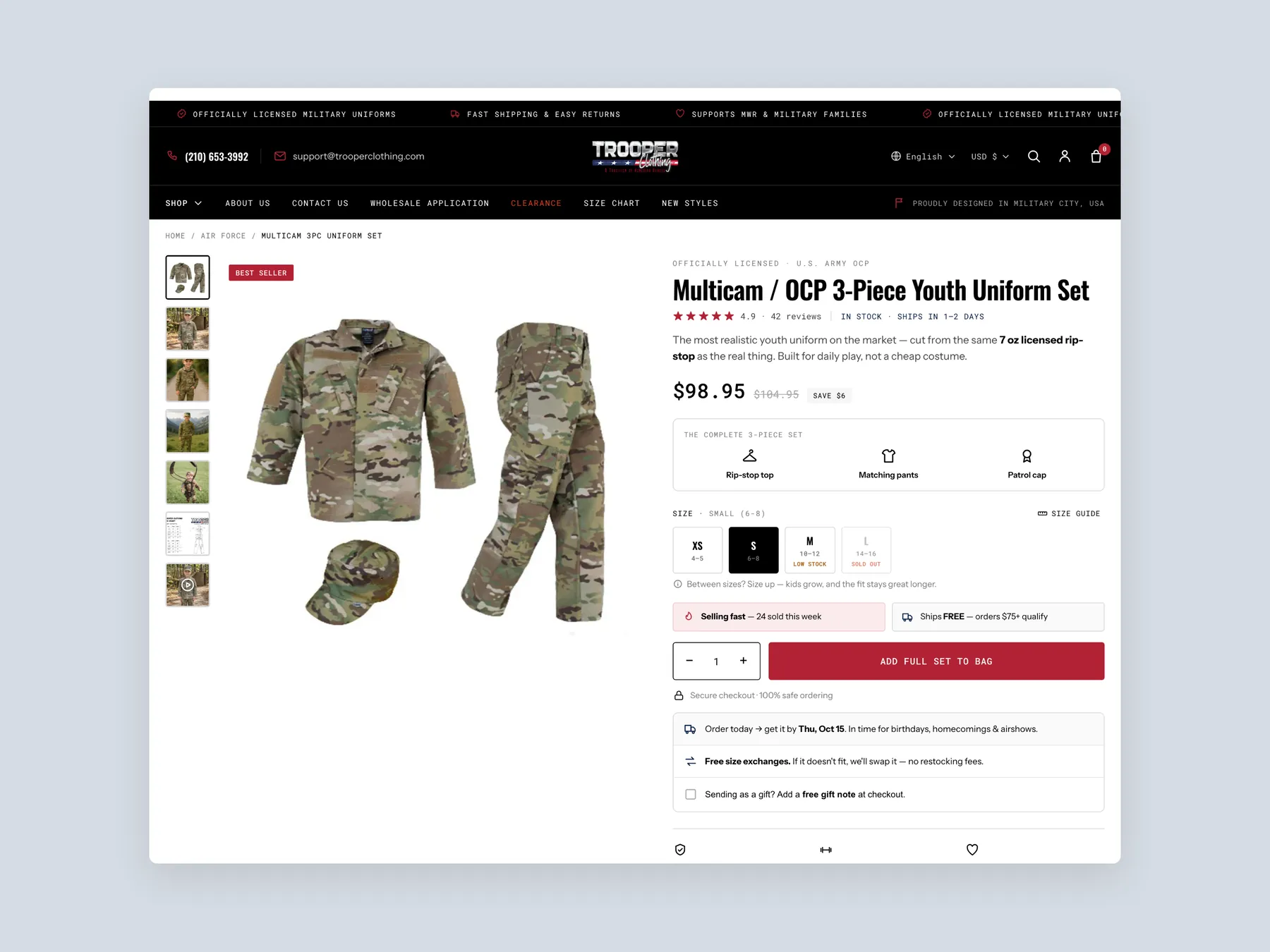
Task: Click the globe icon next to English
Action: click(x=896, y=157)
